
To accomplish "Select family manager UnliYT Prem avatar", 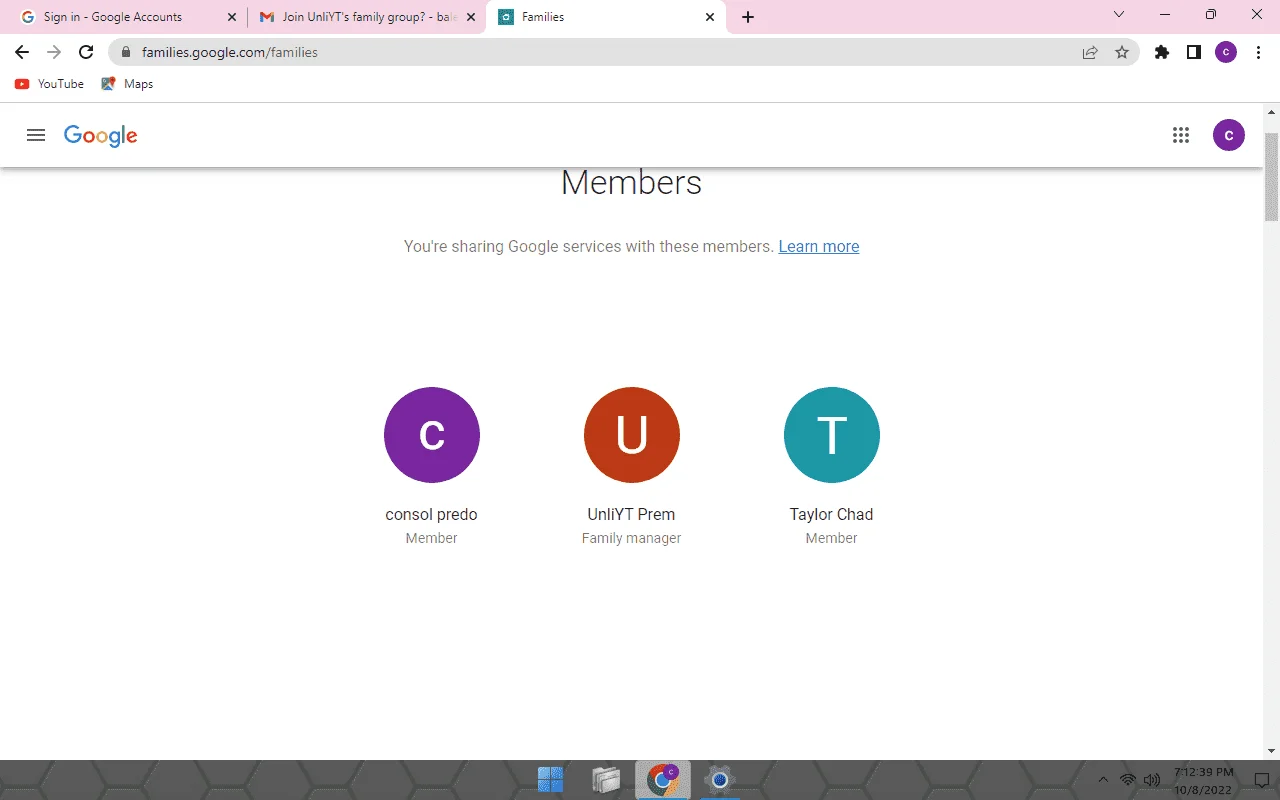I will coord(632,435).
